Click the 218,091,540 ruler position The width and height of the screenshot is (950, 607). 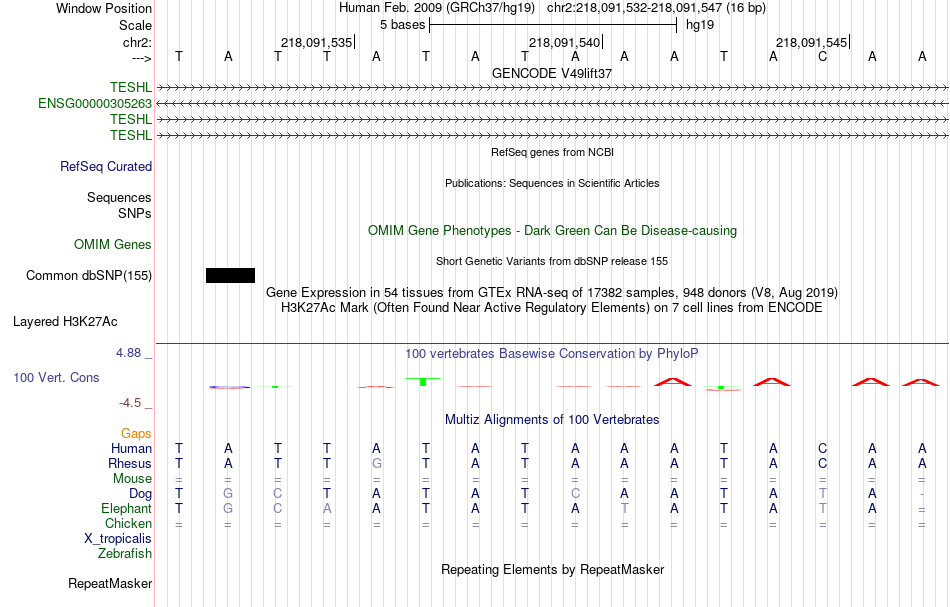click(564, 42)
